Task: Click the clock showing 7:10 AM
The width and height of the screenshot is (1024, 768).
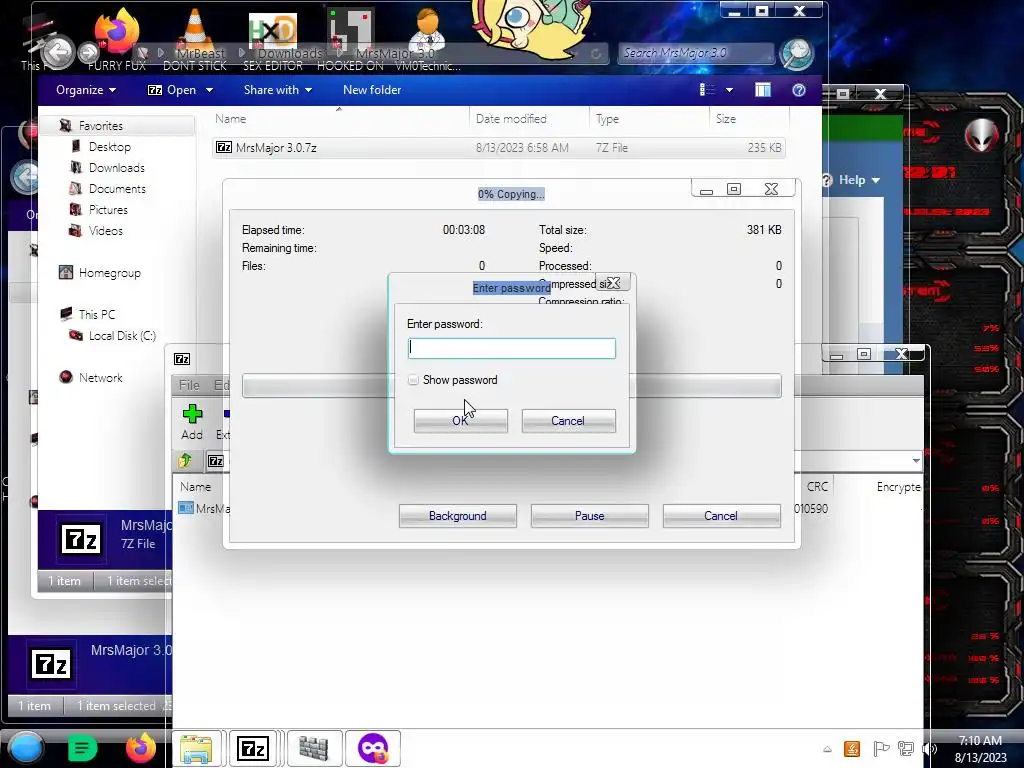Action: pos(980,749)
